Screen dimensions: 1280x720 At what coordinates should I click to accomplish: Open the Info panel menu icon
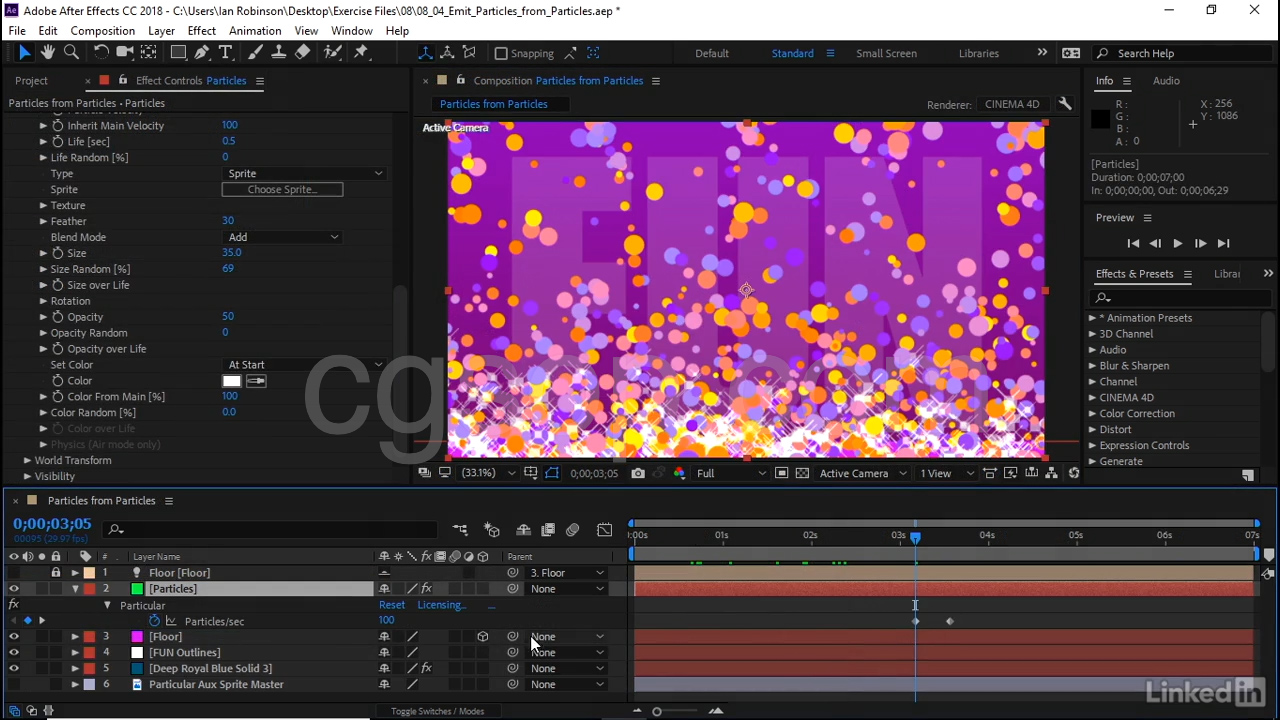1127,81
